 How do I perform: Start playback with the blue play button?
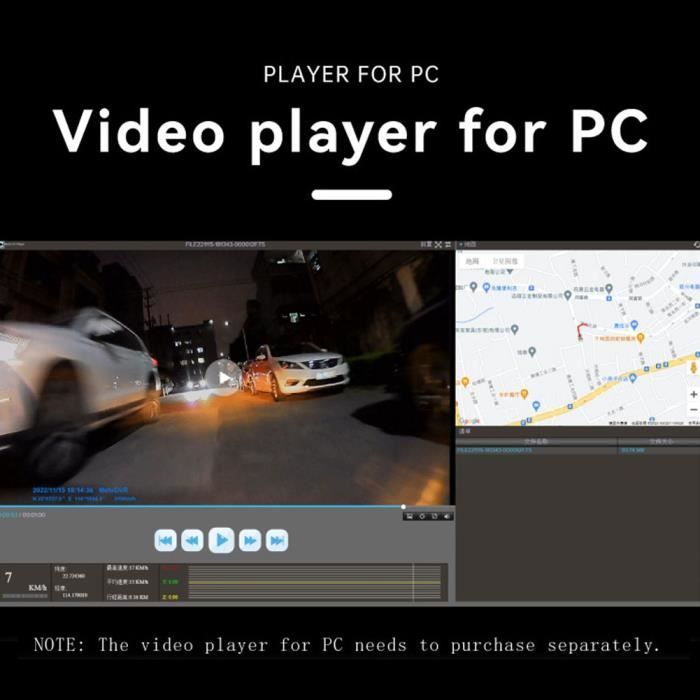(x=221, y=540)
